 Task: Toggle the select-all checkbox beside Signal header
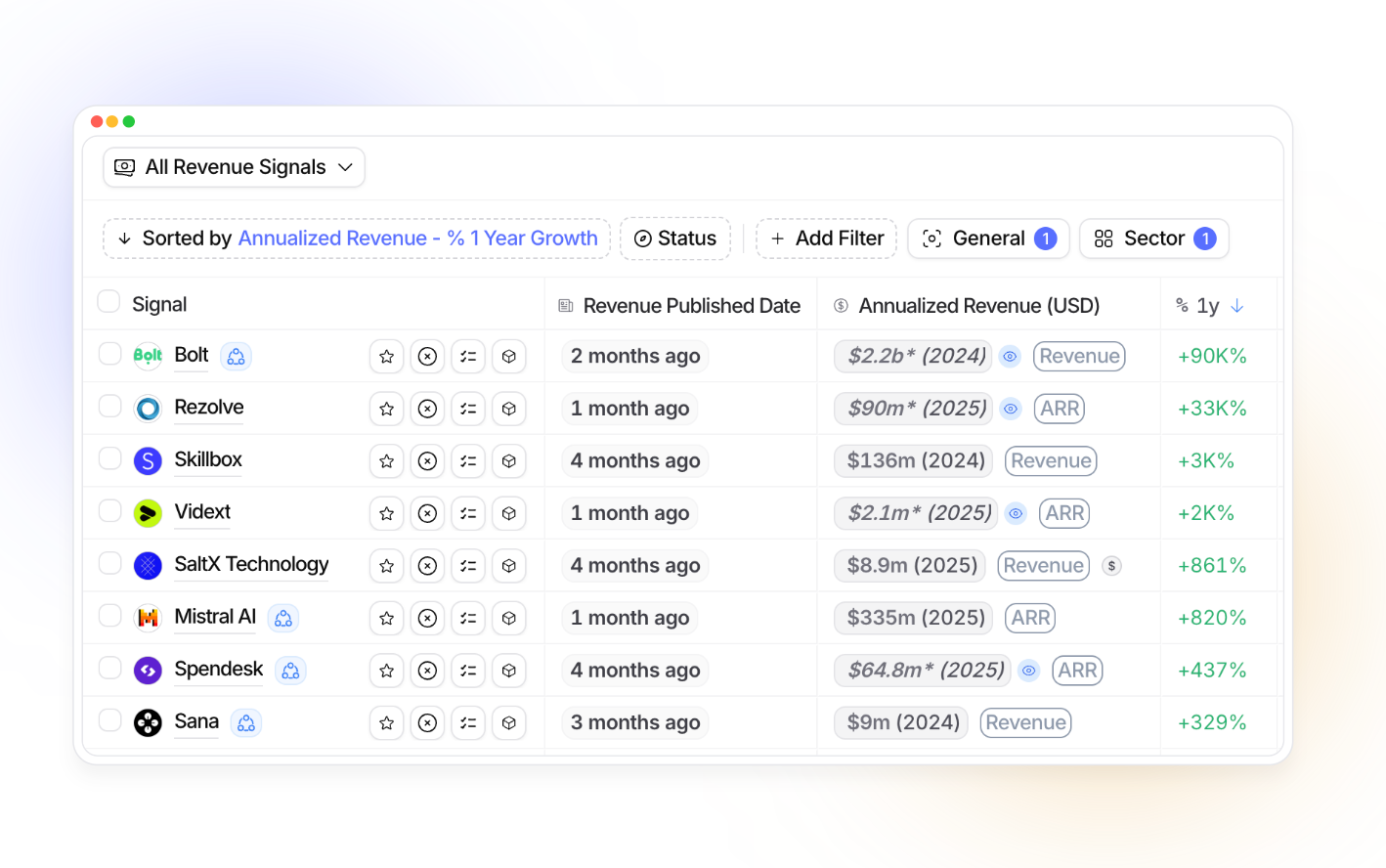tap(108, 301)
